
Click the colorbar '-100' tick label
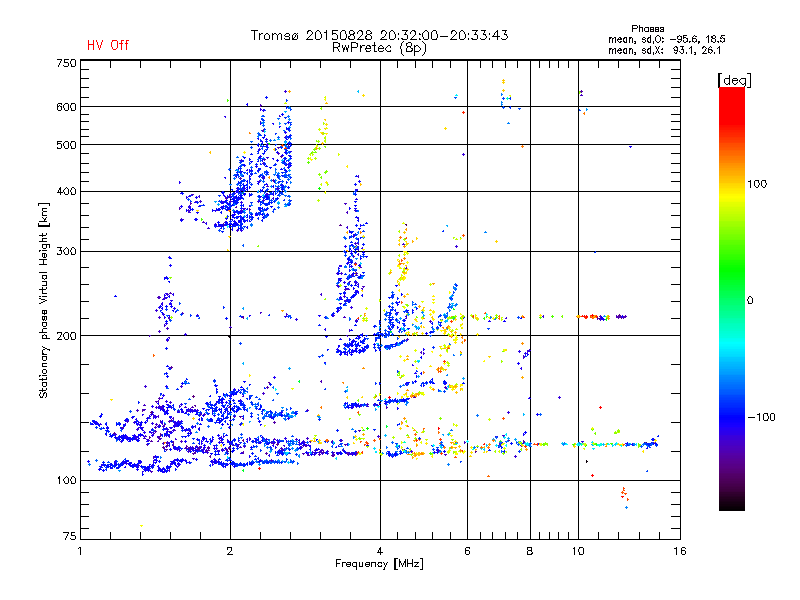point(761,417)
